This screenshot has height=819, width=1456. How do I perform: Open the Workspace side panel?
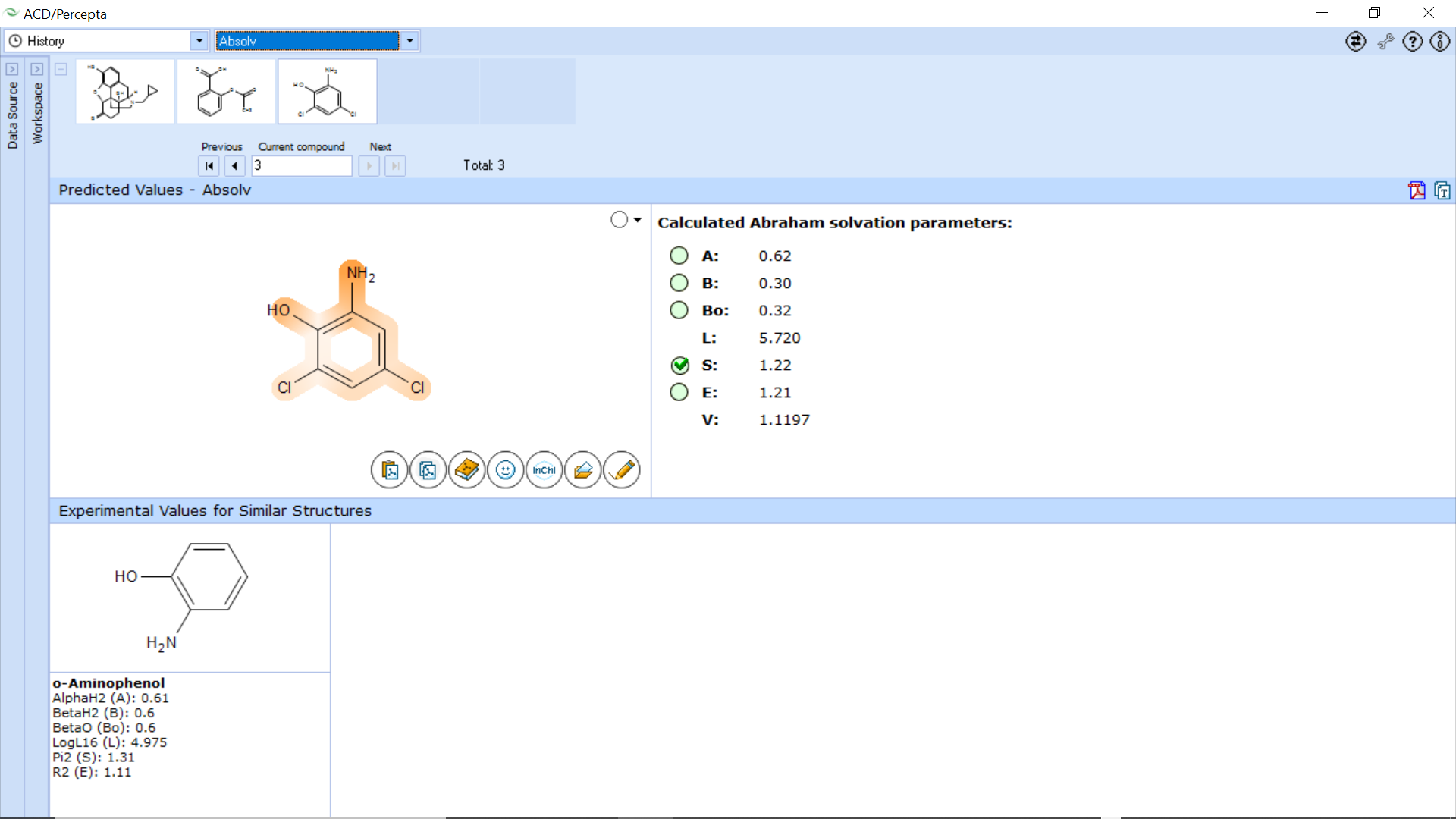pyautogui.click(x=37, y=114)
